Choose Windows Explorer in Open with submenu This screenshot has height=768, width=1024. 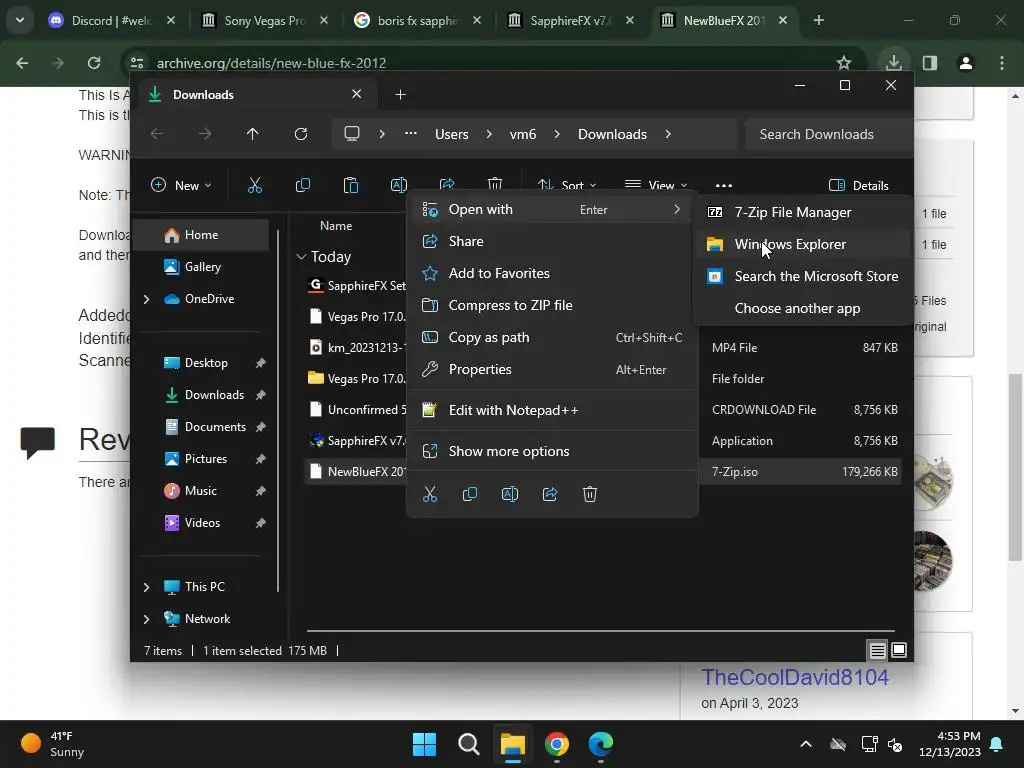pyautogui.click(x=803, y=244)
